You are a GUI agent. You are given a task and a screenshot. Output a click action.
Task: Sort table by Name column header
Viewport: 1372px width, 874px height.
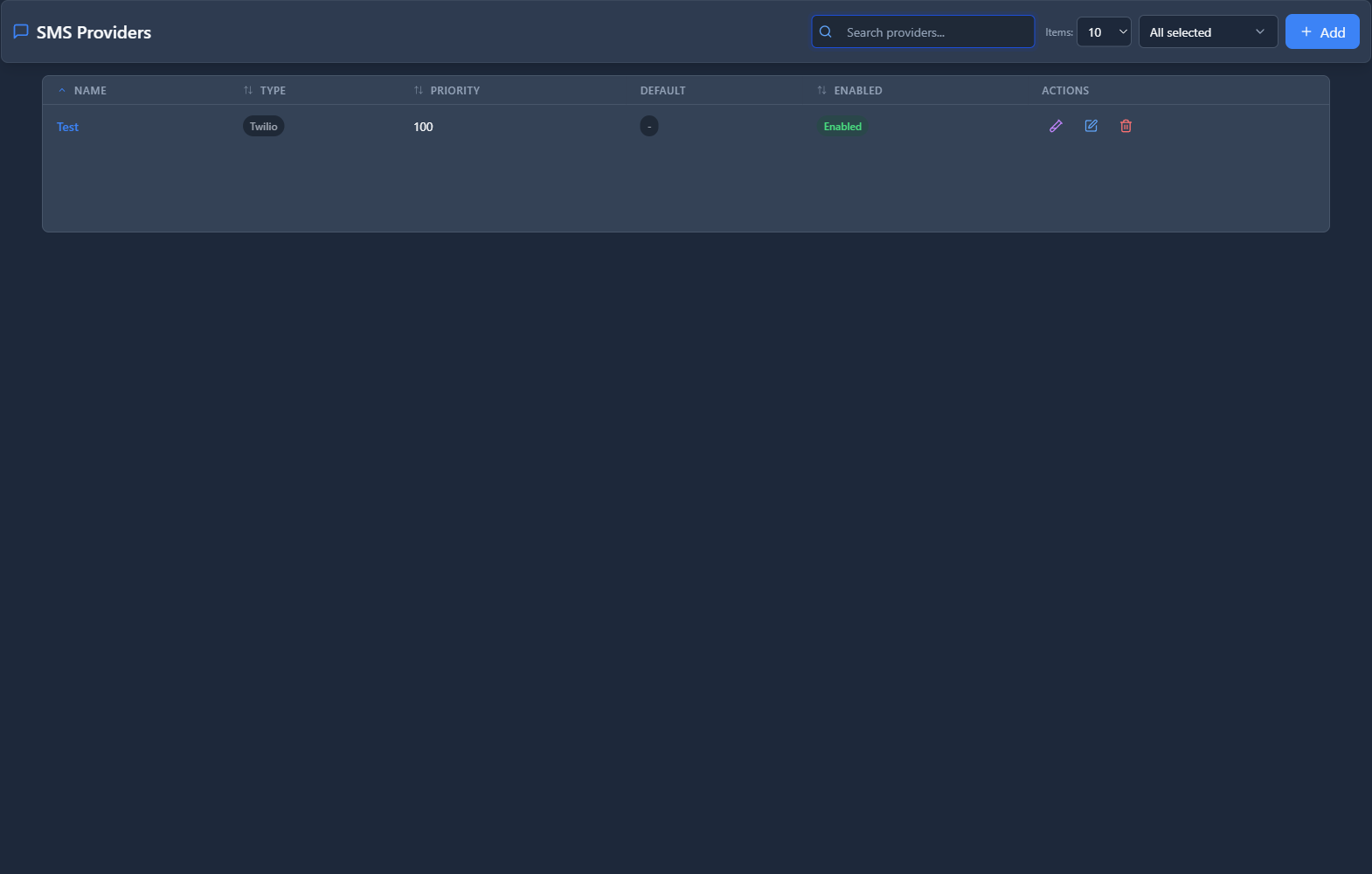[90, 90]
